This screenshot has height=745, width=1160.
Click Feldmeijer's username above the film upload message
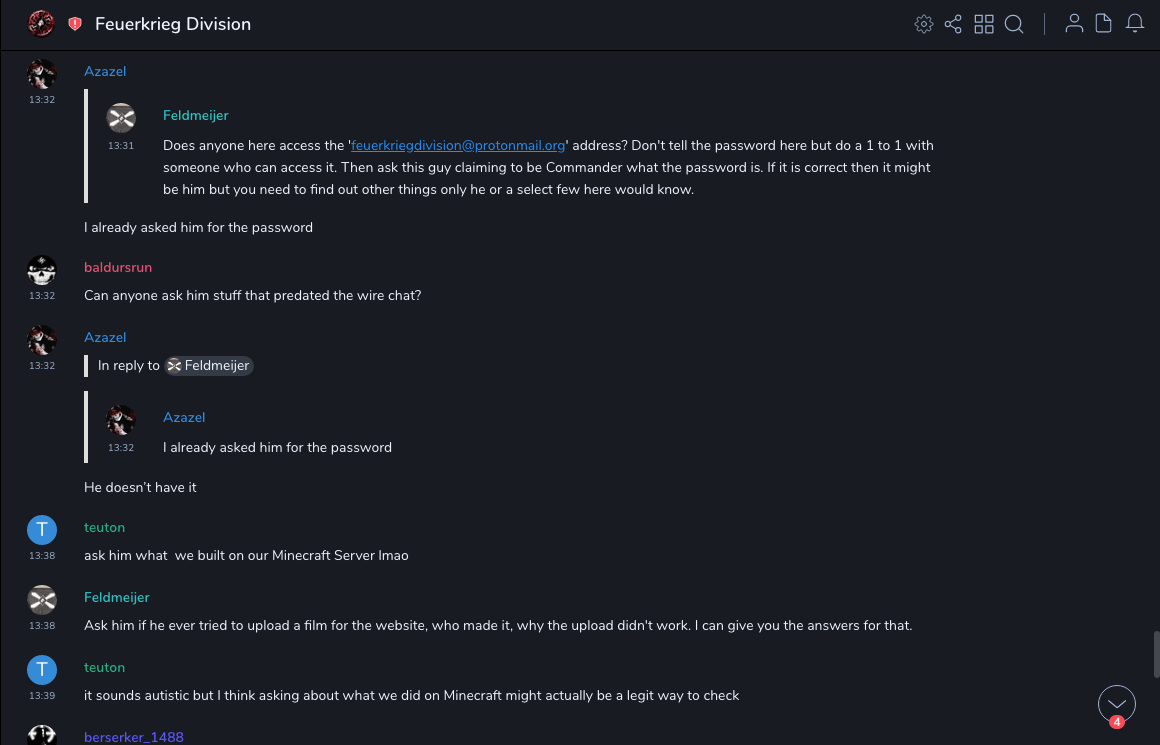tap(117, 597)
